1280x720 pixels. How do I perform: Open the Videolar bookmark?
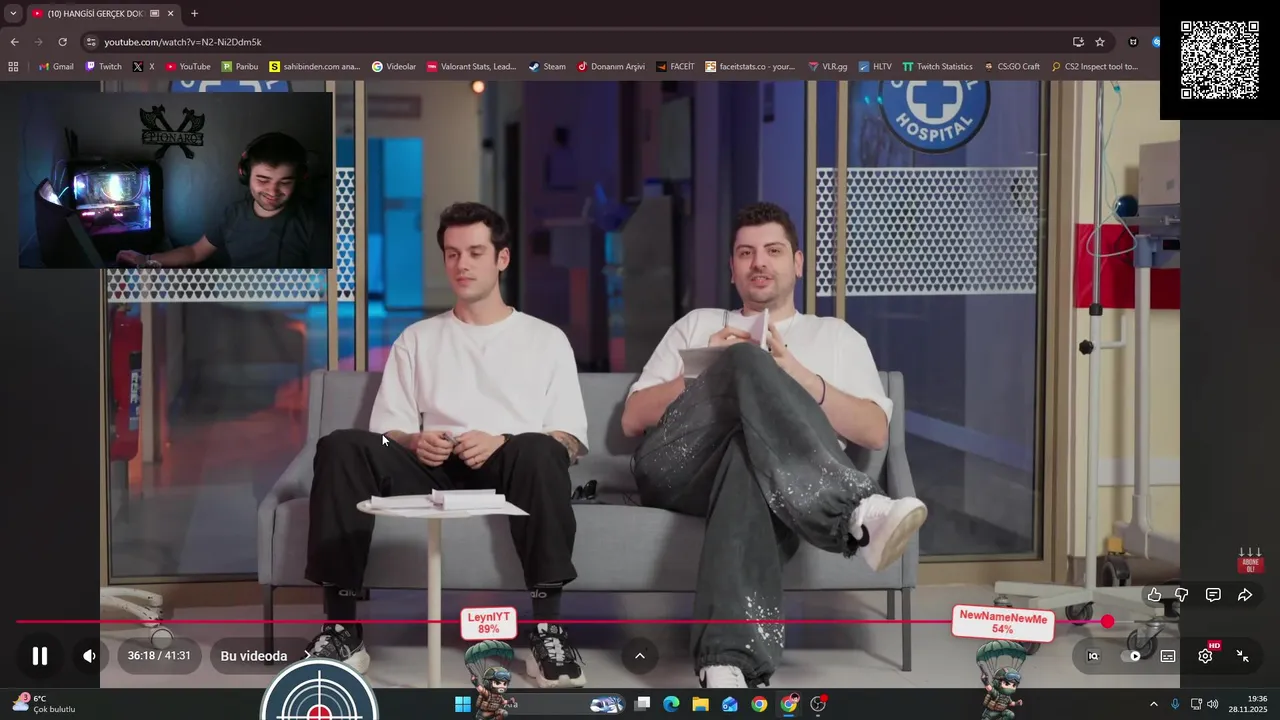(394, 67)
